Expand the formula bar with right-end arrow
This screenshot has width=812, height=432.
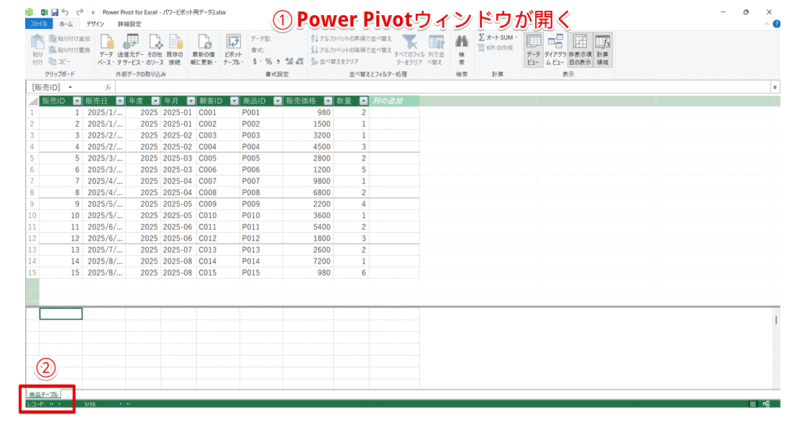coord(775,88)
